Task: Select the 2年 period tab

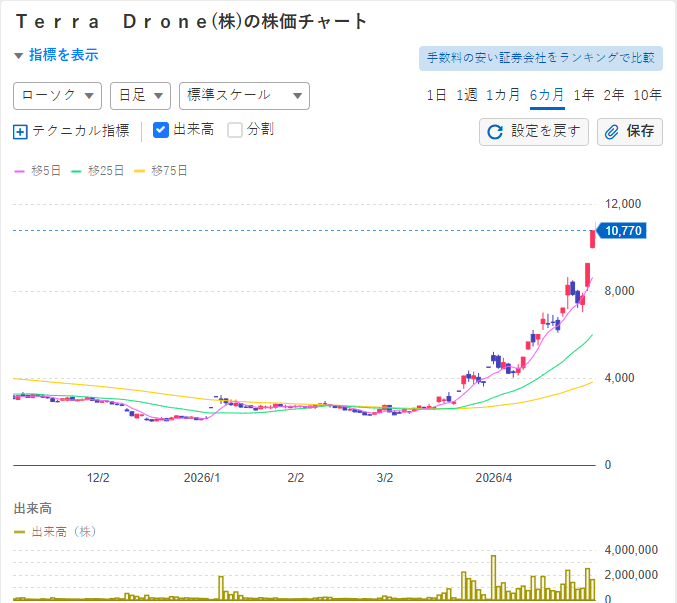Action: pos(614,95)
